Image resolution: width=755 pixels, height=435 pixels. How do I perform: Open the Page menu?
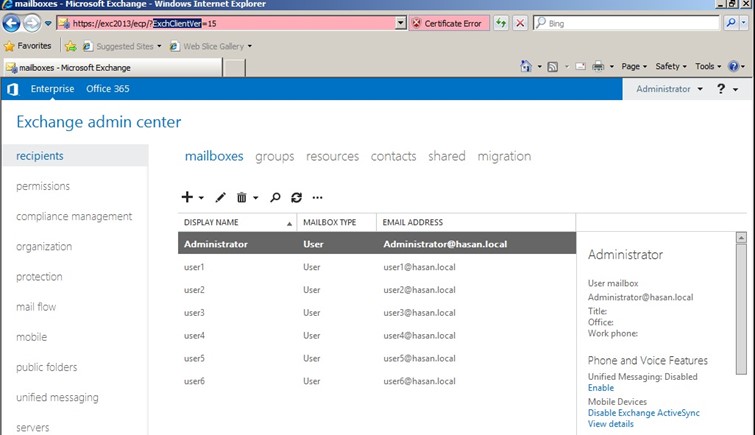click(634, 66)
